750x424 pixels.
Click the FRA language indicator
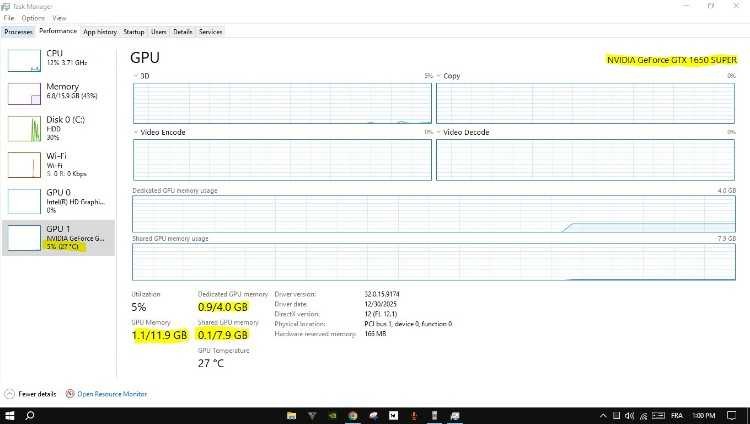pos(677,416)
